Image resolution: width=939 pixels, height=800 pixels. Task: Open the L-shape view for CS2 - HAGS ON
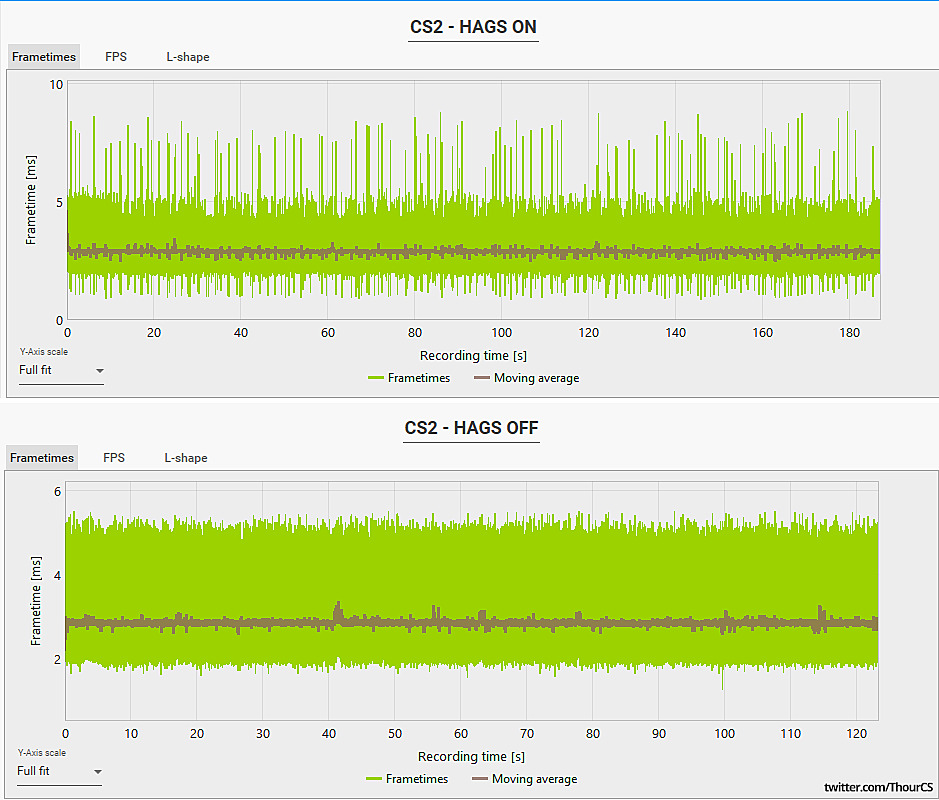[188, 57]
